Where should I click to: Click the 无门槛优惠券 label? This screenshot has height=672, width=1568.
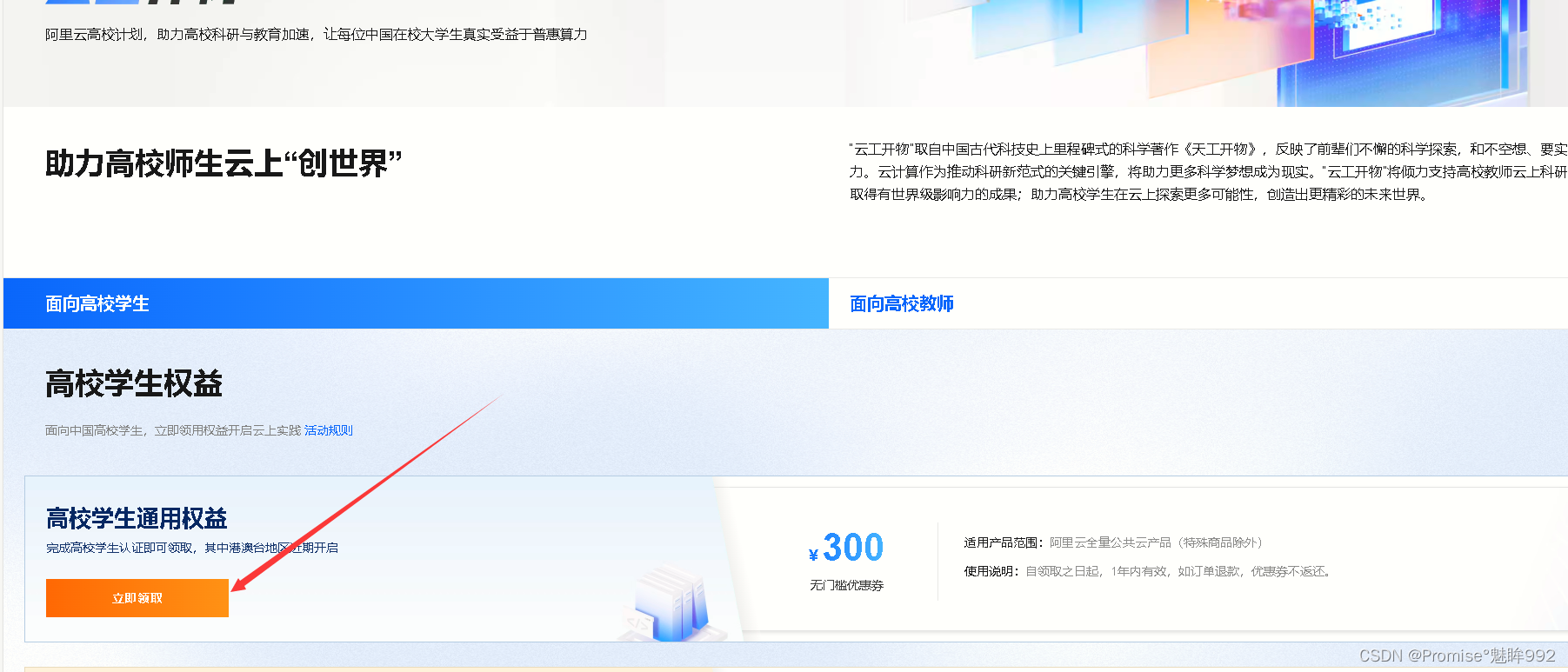pyautogui.click(x=846, y=585)
